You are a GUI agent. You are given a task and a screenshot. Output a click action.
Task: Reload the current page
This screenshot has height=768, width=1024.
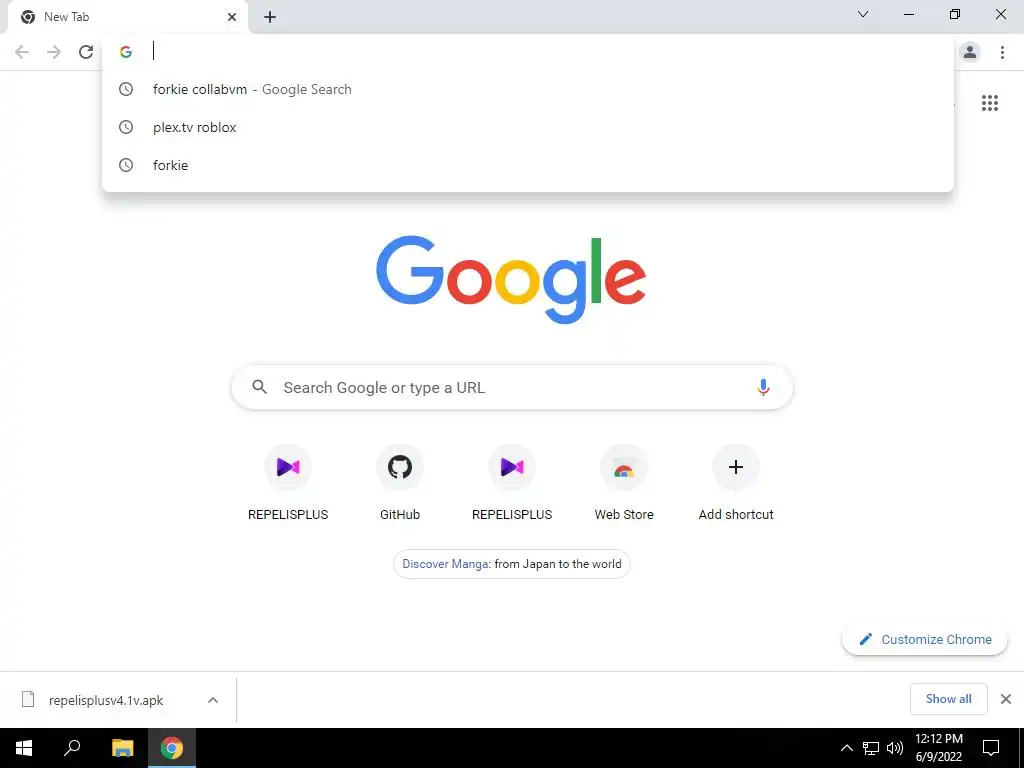(86, 52)
